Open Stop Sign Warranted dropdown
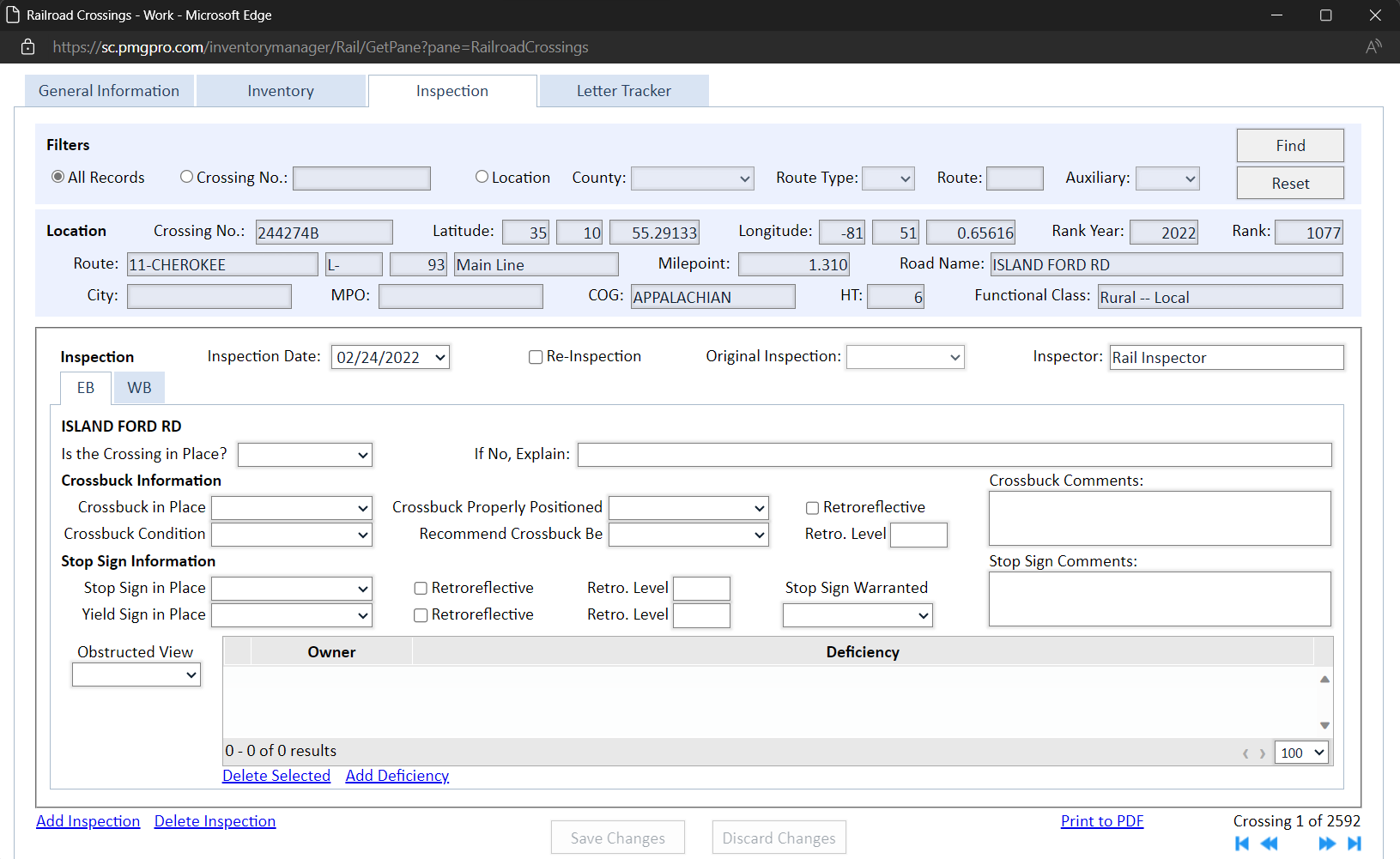The height and width of the screenshot is (859, 1400). click(x=858, y=615)
